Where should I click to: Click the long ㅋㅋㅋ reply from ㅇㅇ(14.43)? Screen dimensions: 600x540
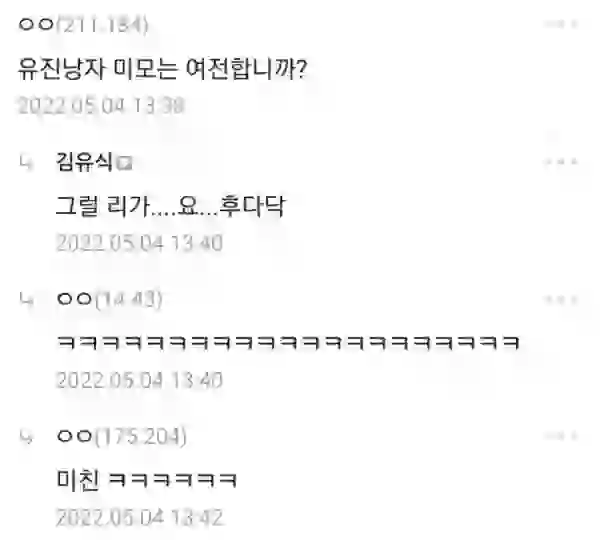[x=288, y=343]
